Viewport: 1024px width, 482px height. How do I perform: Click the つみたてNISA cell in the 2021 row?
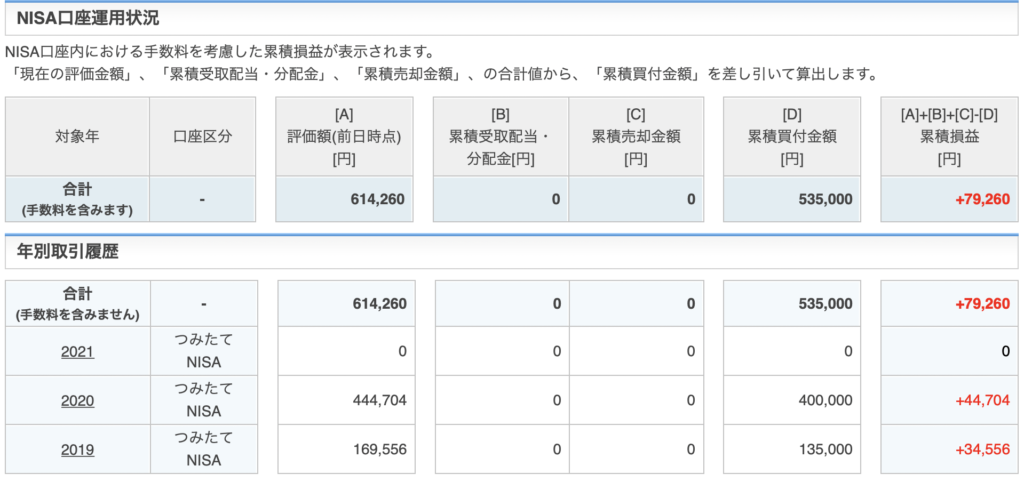[203, 351]
